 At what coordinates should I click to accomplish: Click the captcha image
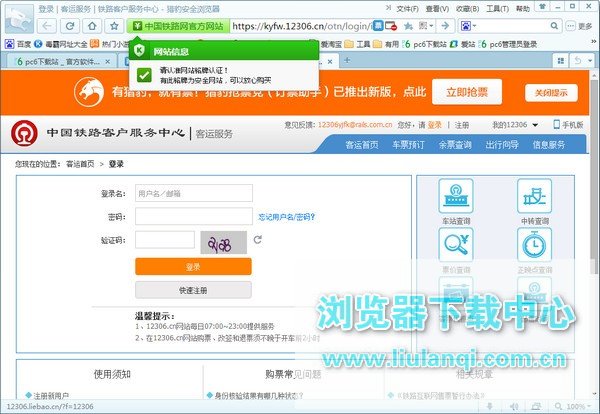[x=223, y=243]
